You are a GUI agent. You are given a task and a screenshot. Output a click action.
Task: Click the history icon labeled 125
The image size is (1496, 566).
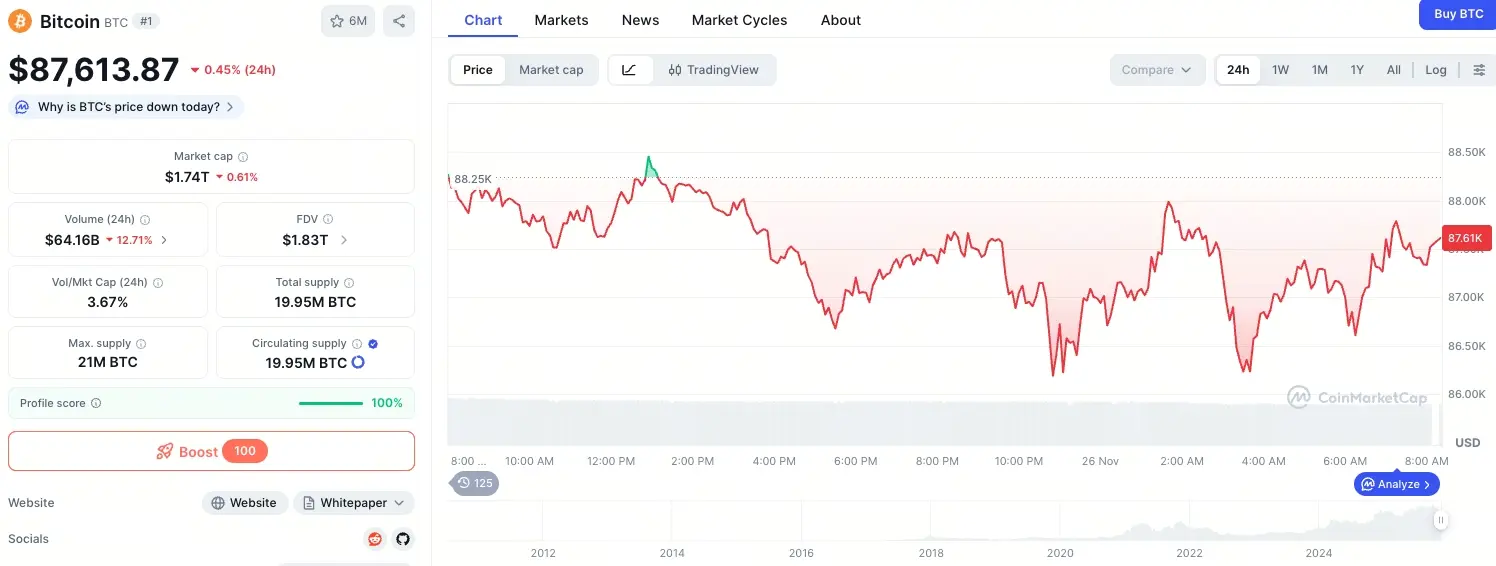click(x=475, y=484)
